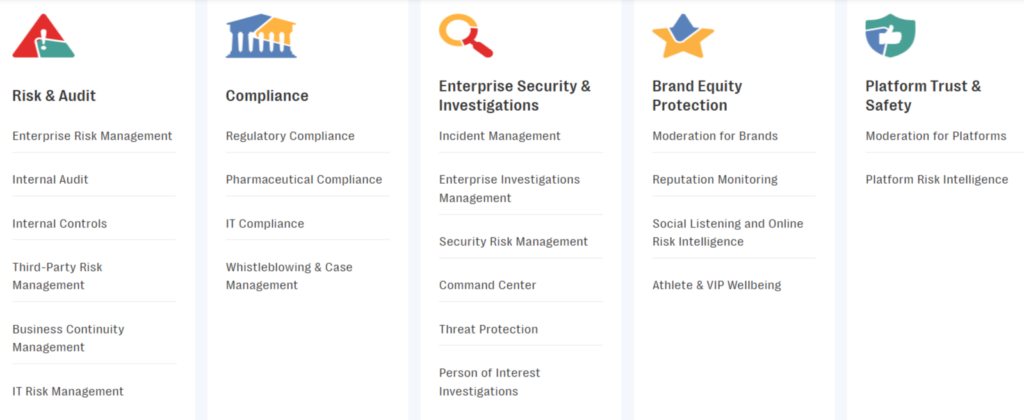Click the Brand Equity Protection star icon

point(683,37)
